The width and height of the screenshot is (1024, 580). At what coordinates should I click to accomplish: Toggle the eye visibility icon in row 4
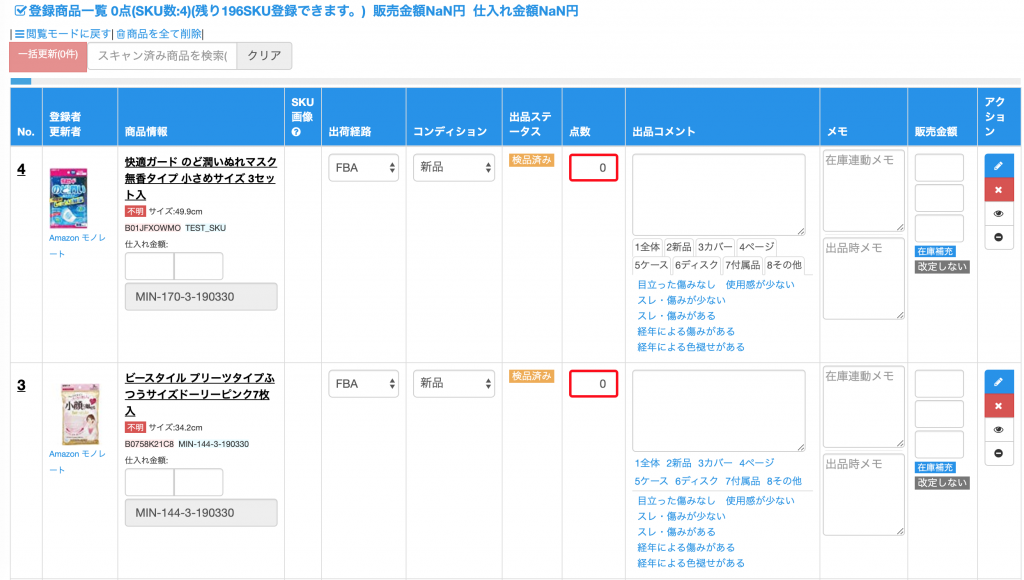(x=999, y=214)
